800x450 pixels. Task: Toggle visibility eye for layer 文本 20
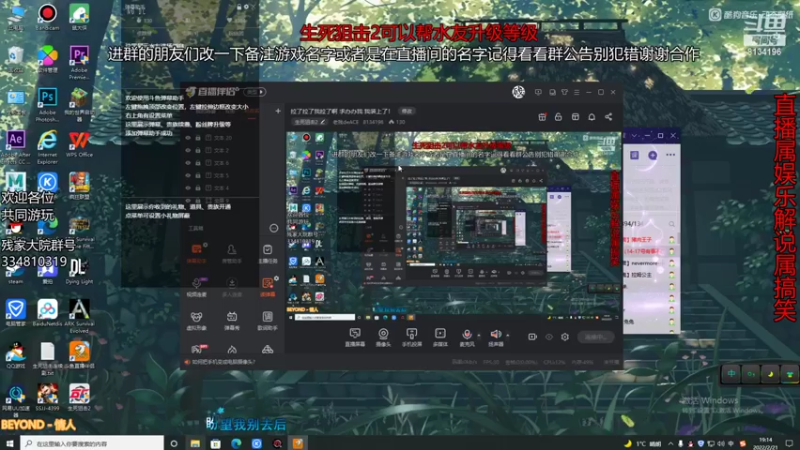point(188,138)
